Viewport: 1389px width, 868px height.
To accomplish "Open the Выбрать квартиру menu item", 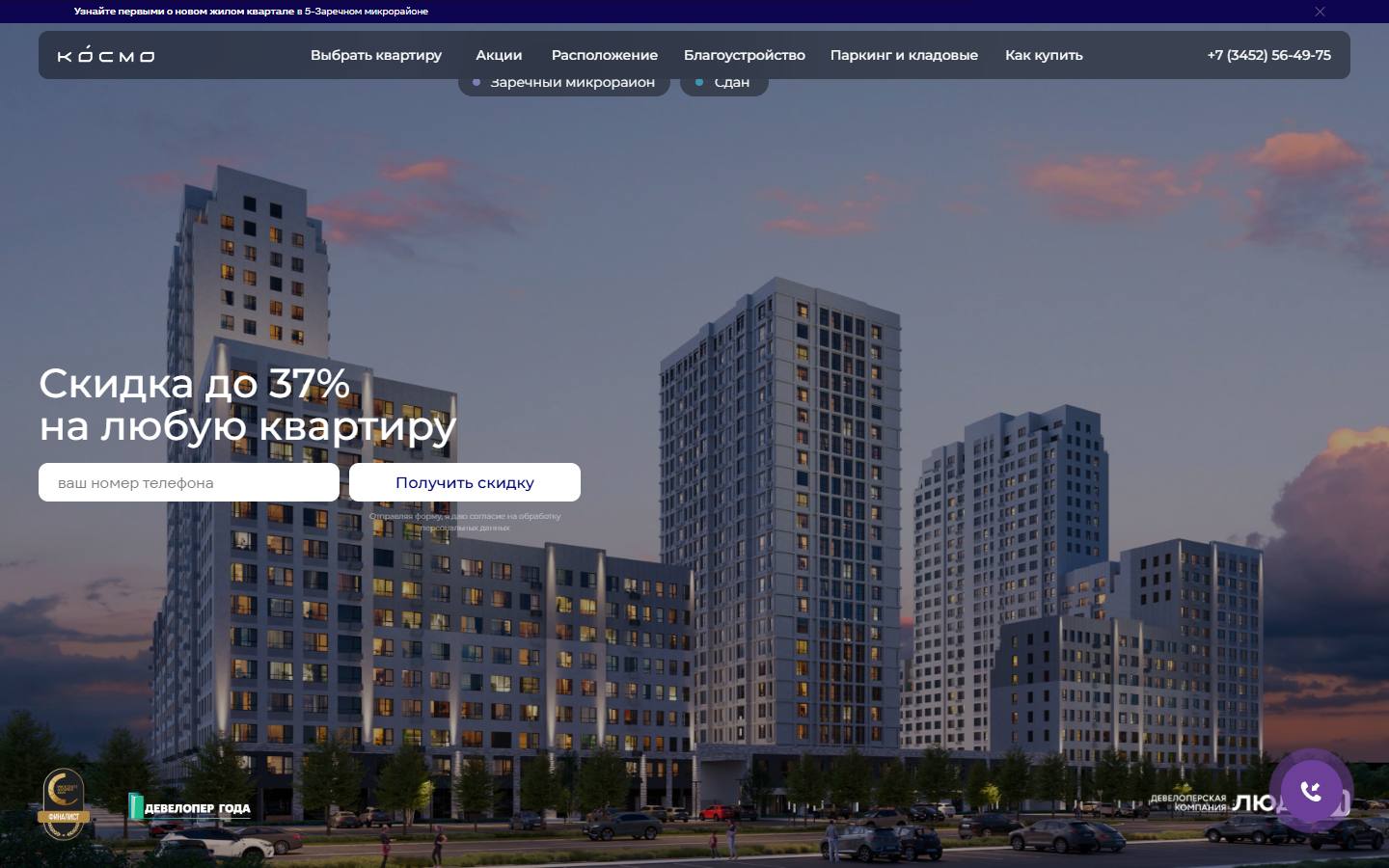I will point(376,55).
